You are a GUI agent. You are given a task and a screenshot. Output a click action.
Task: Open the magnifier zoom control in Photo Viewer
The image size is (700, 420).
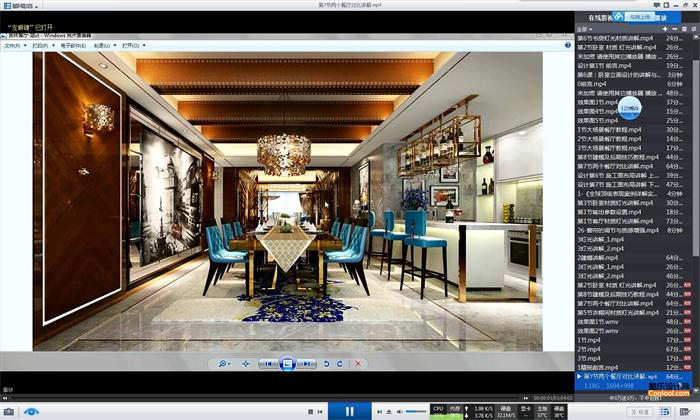click(x=224, y=364)
